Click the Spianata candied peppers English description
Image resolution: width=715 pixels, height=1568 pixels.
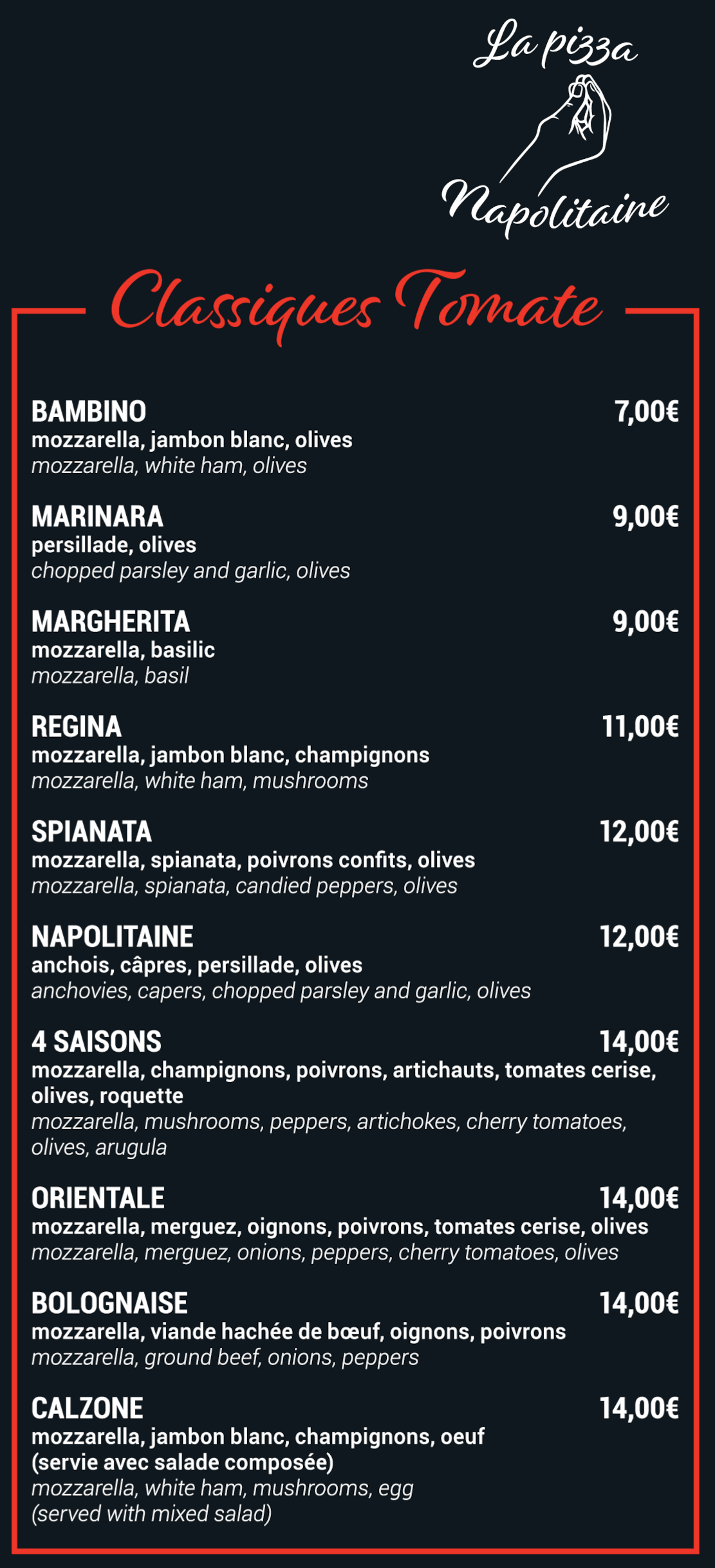click(245, 886)
